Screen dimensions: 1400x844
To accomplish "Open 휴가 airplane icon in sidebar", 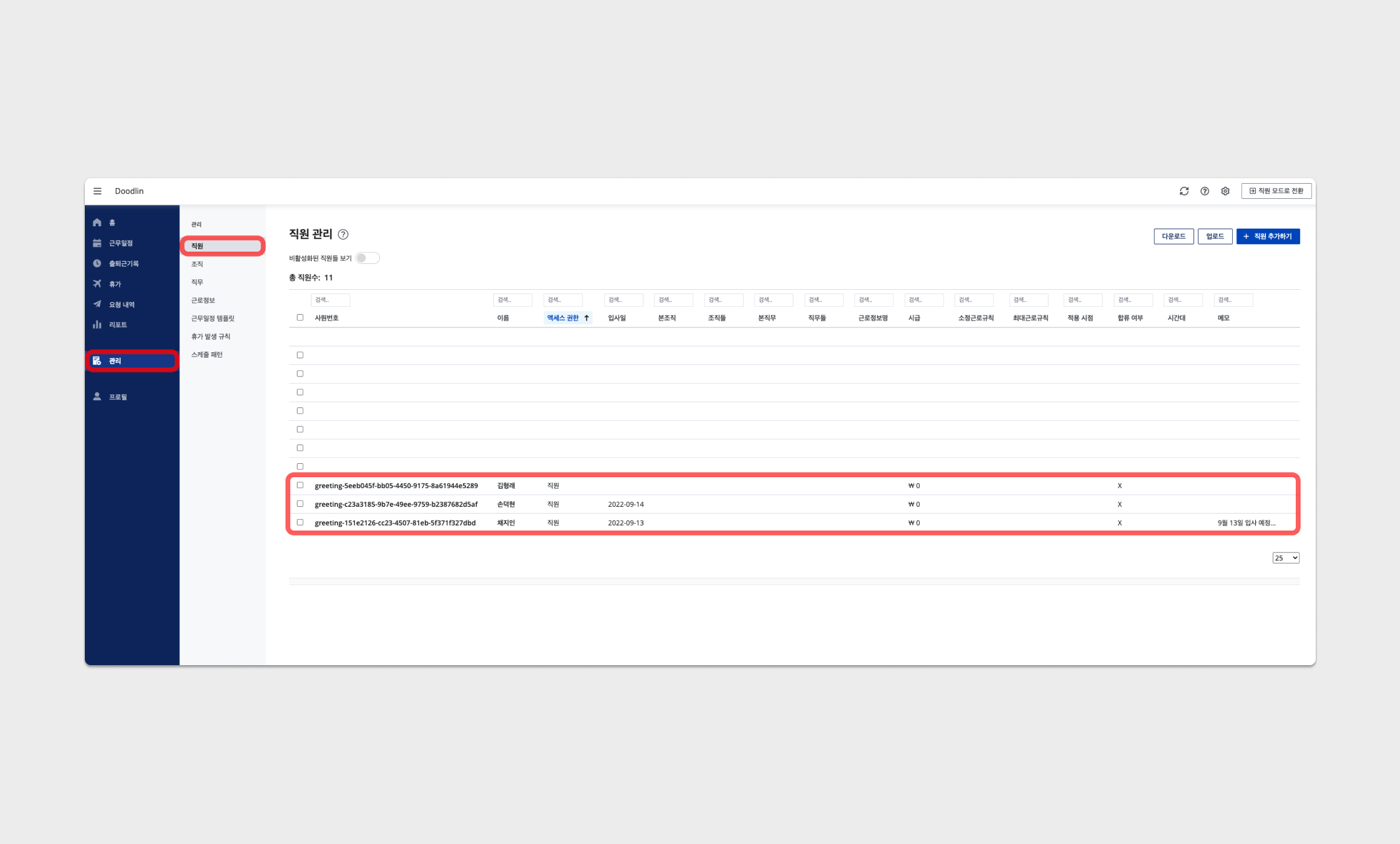I will pyautogui.click(x=97, y=284).
